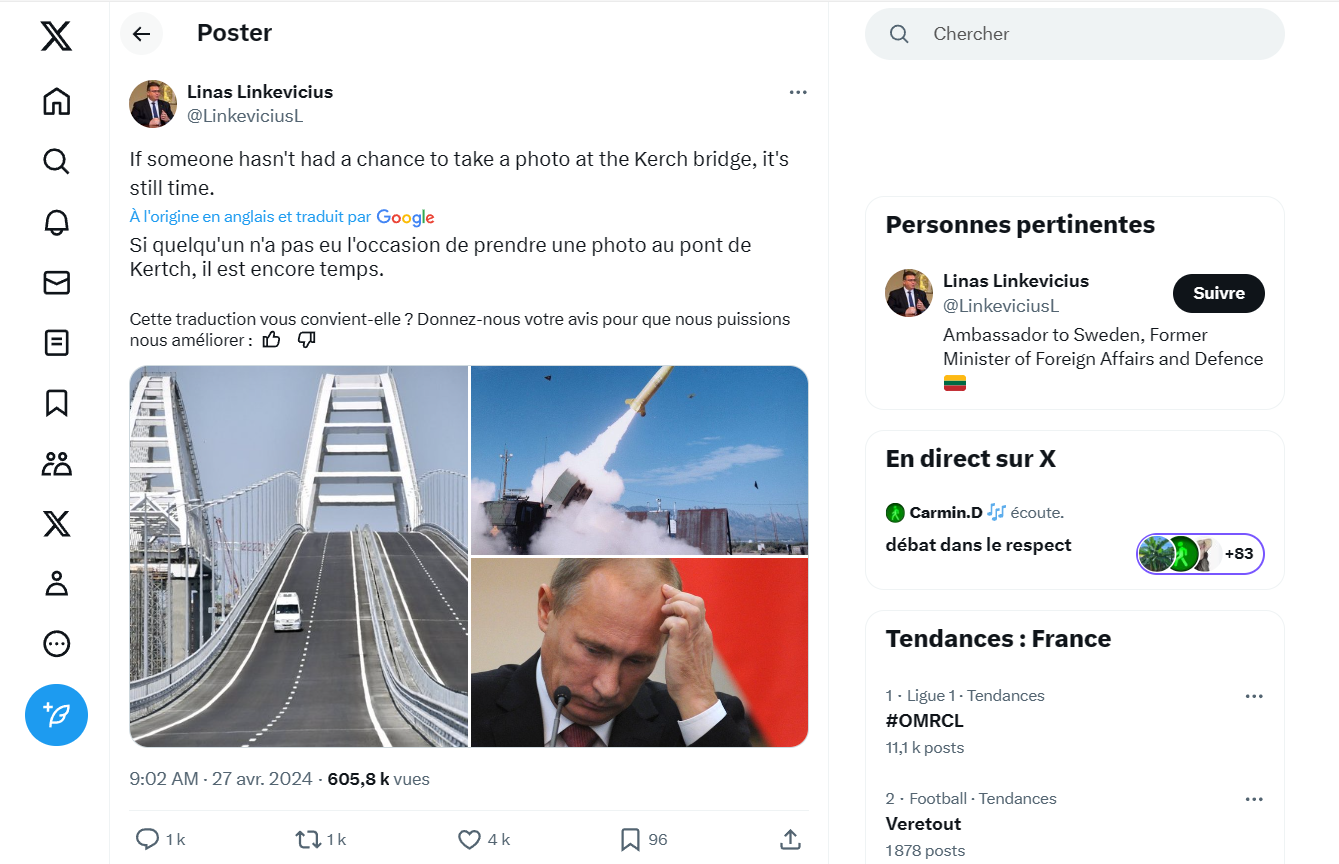Screen dimensions: 1339x864
Task: Open Communities people icon
Action: tap(56, 463)
